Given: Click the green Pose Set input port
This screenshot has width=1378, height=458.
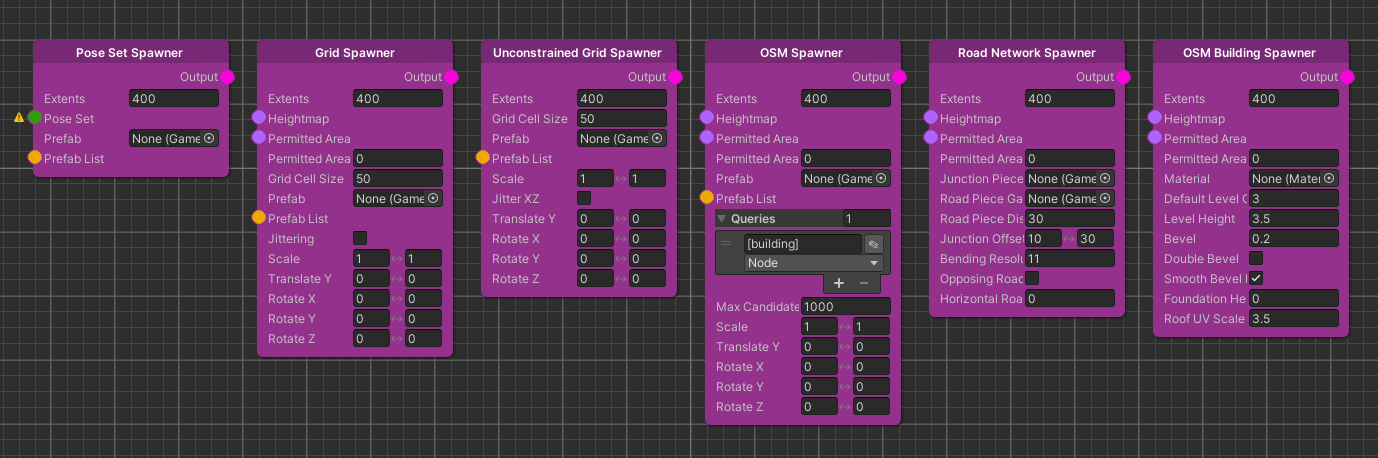Looking at the screenshot, I should pos(35,118).
